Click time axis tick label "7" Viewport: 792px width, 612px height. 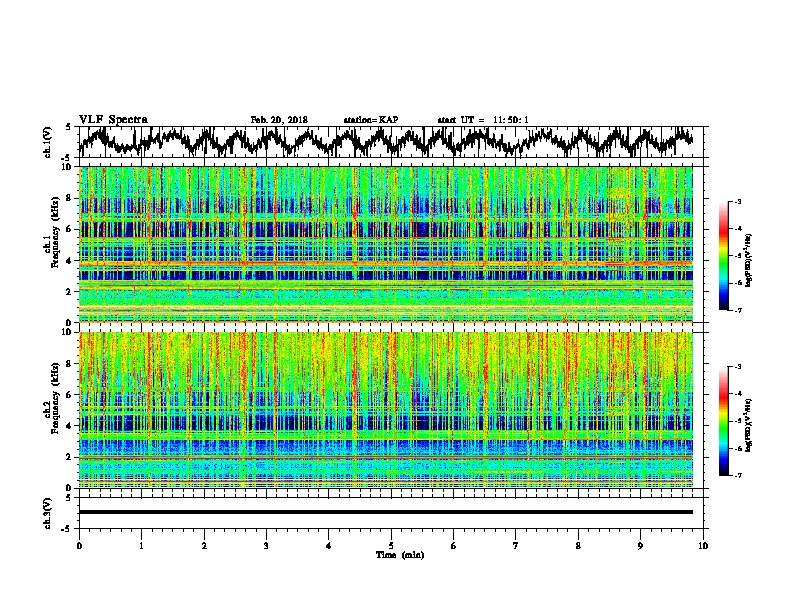(x=516, y=545)
